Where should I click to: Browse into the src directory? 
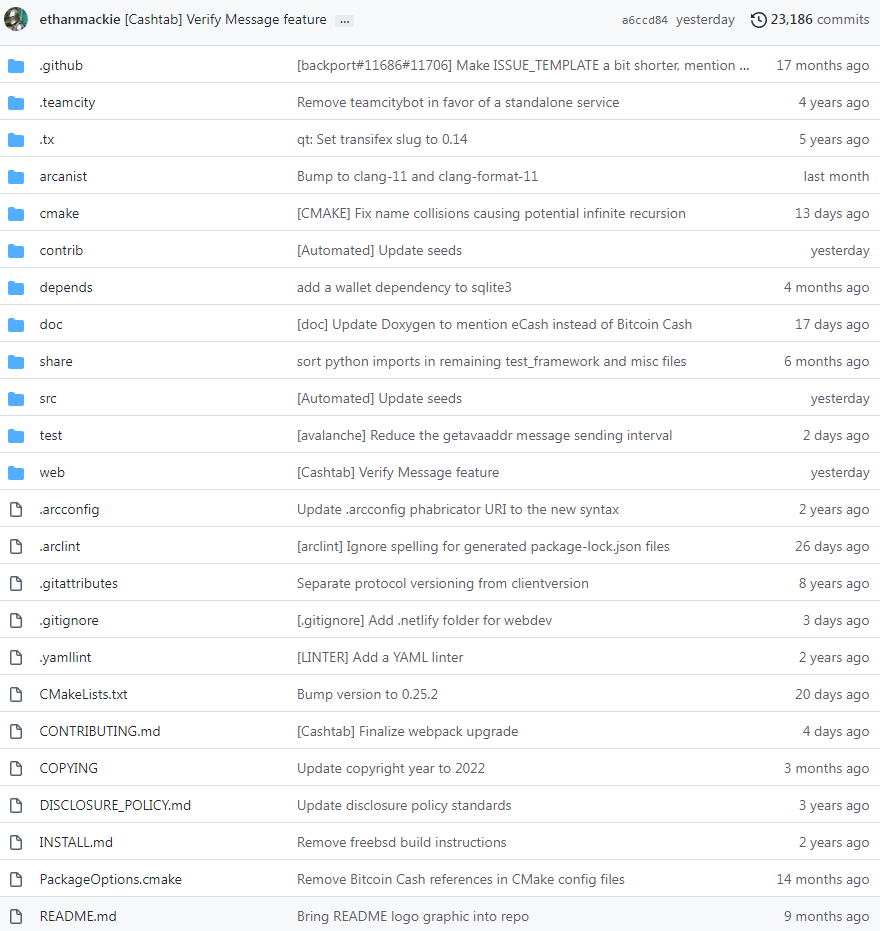[x=48, y=398]
